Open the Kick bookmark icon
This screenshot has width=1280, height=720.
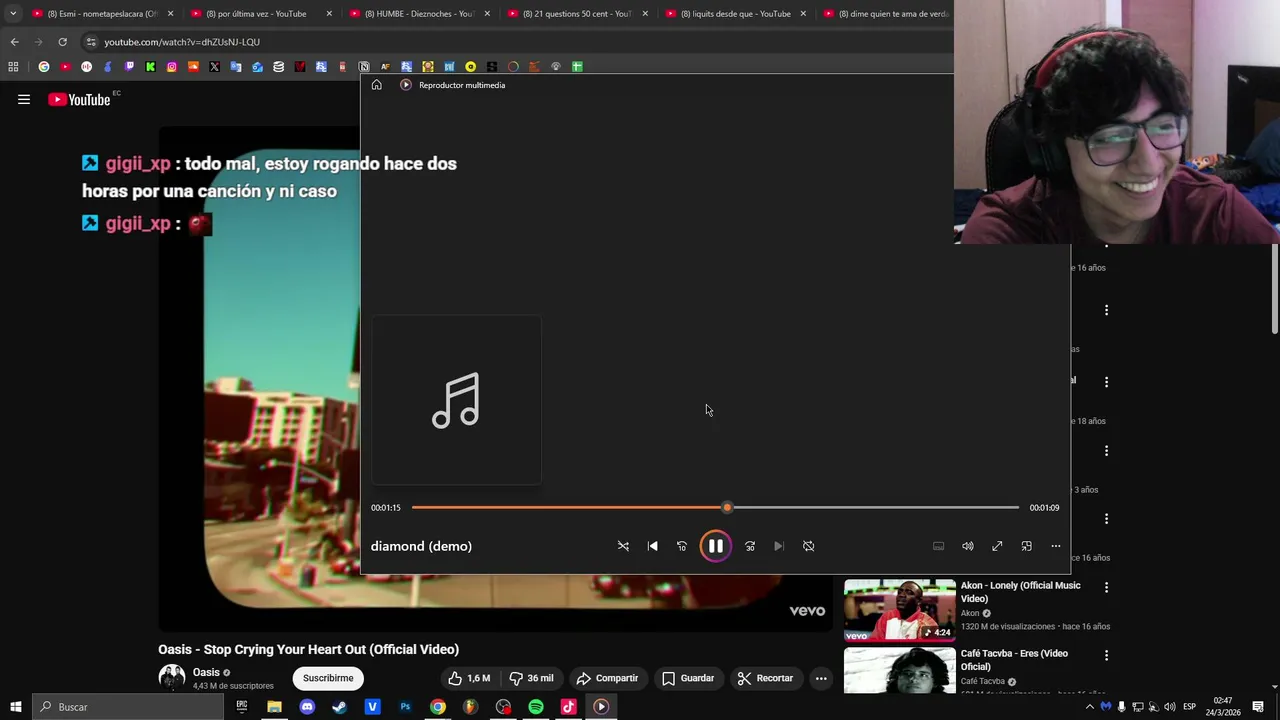150,67
